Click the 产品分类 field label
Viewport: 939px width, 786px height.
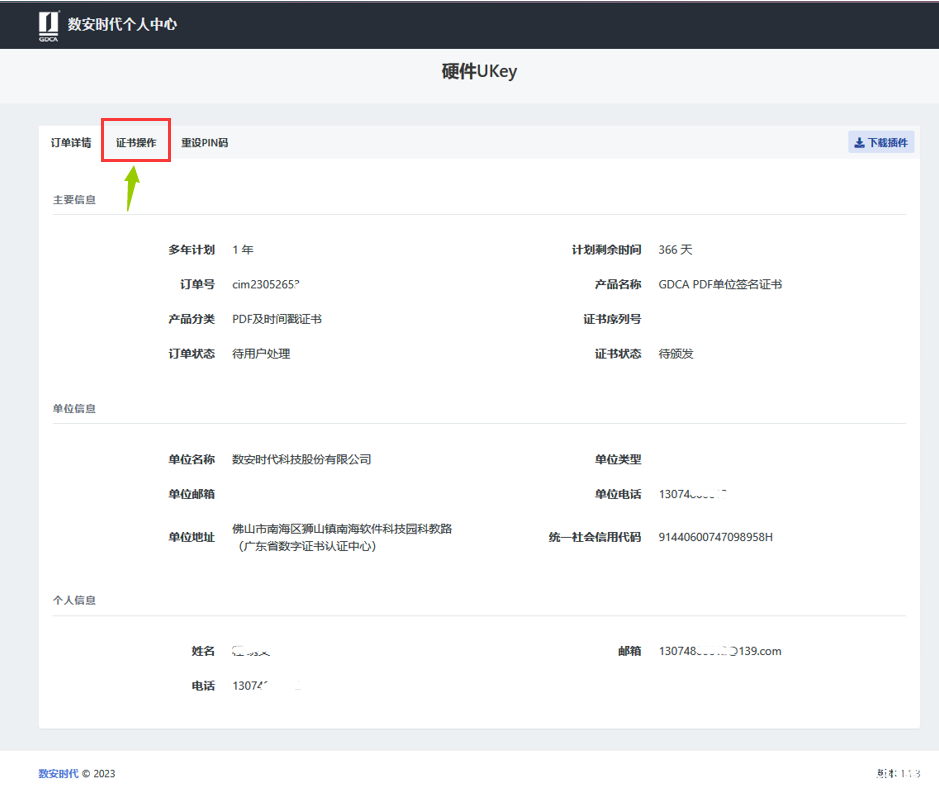[x=192, y=319]
